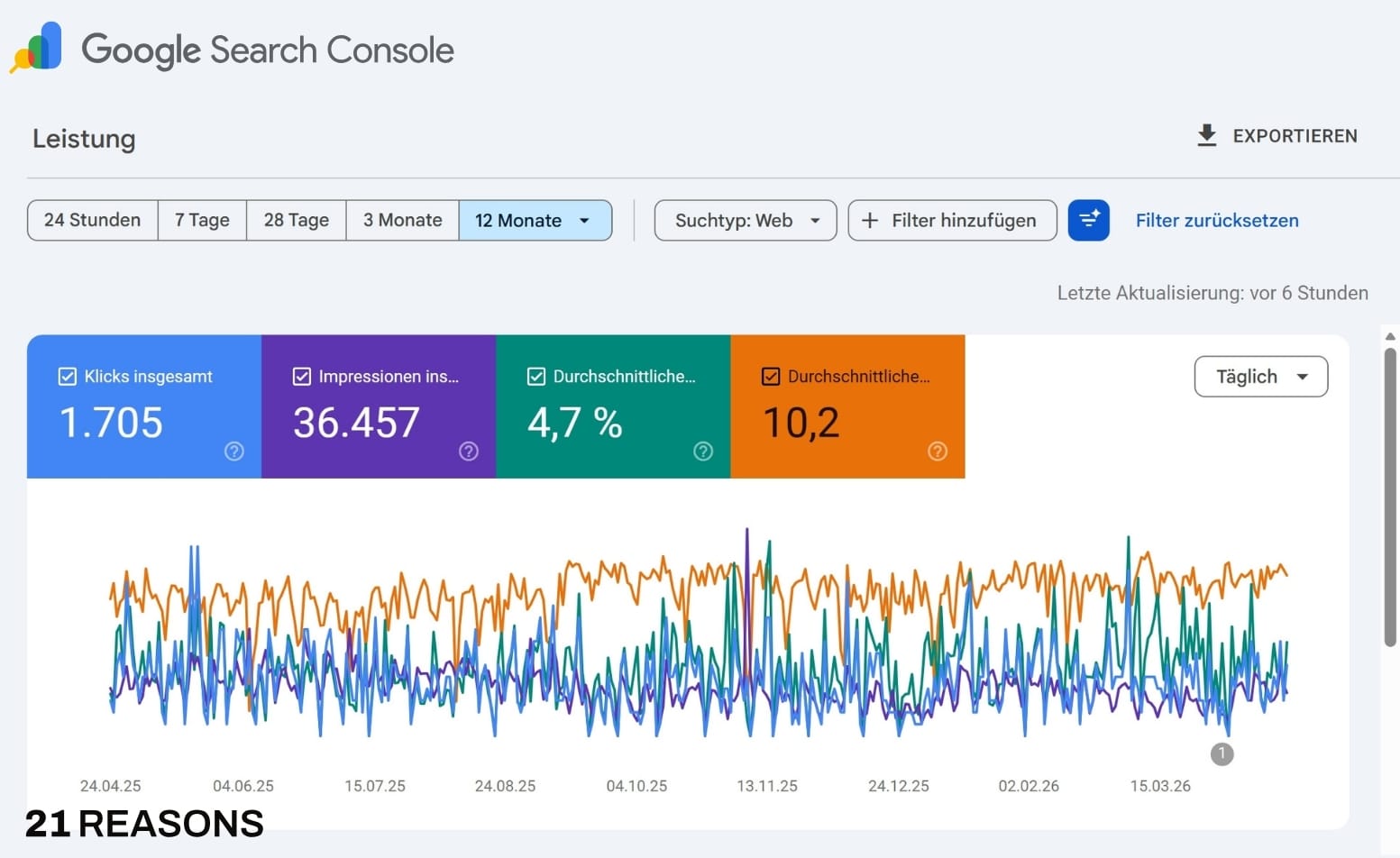The height and width of the screenshot is (858, 1400).
Task: Click the export download arrow icon
Action: click(1206, 136)
